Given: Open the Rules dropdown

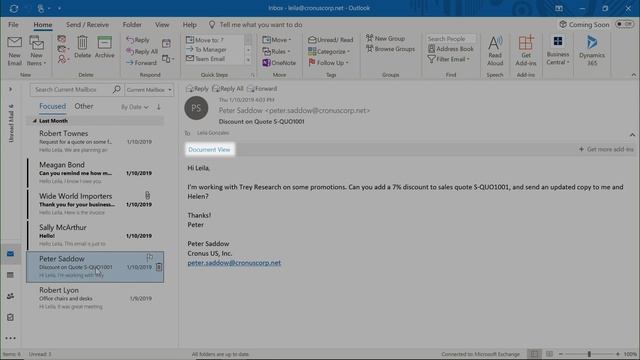Looking at the screenshot, I should 276,51.
